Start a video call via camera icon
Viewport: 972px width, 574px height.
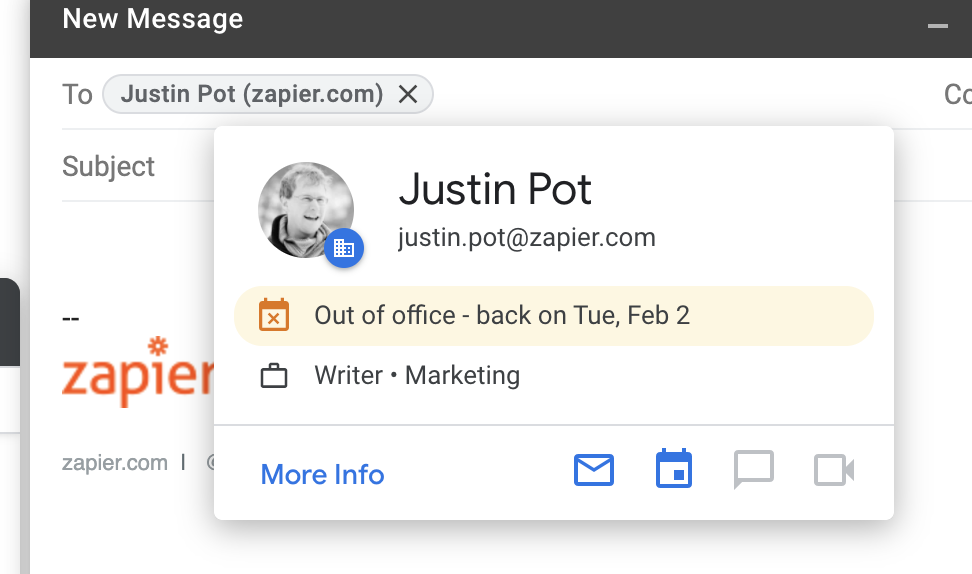click(x=834, y=470)
